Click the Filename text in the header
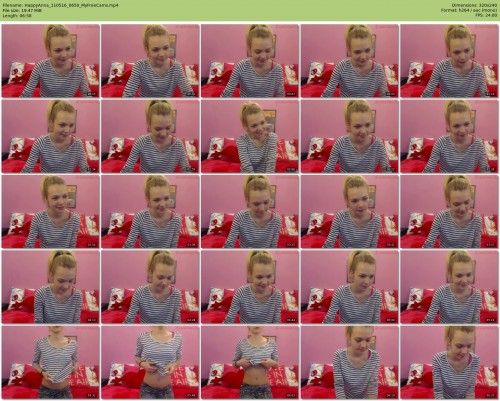This screenshot has width=500, height=401. [x=60, y=6]
